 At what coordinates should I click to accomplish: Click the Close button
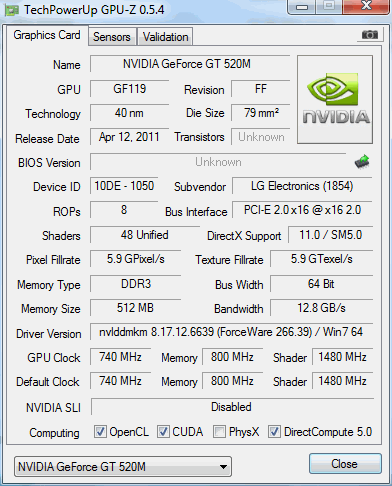click(345, 464)
